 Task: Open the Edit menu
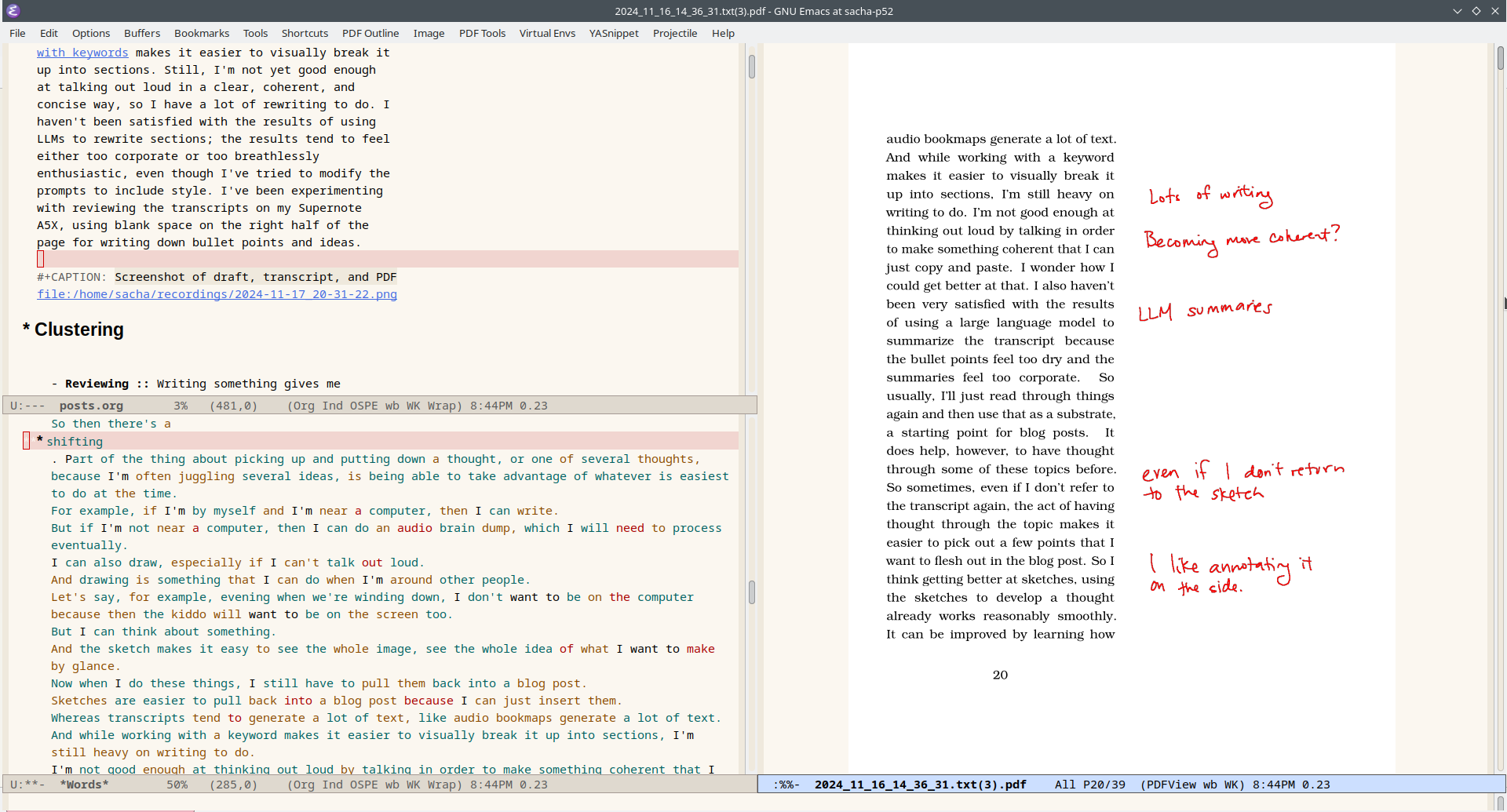49,33
